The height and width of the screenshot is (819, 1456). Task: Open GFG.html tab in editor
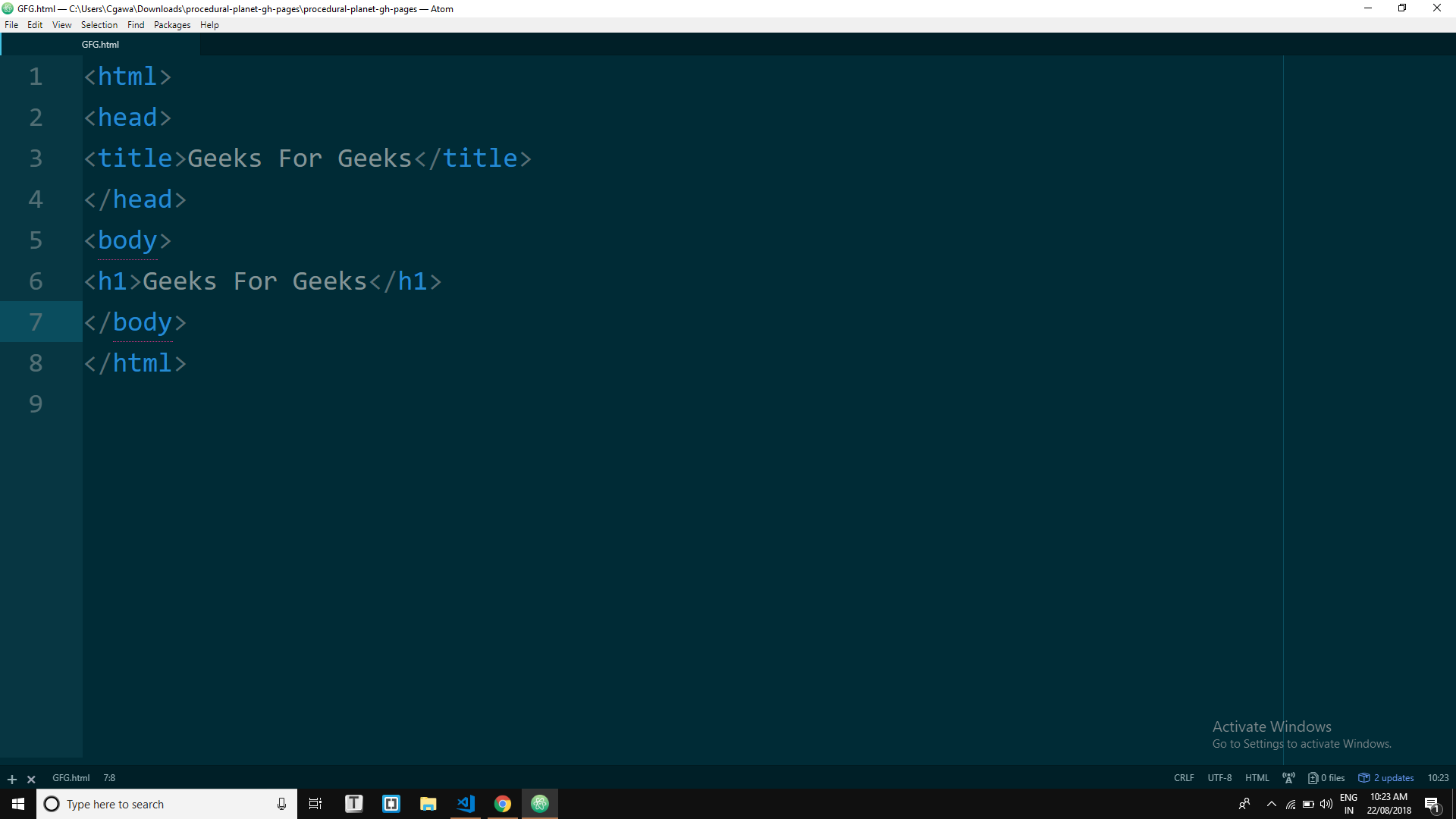click(100, 44)
